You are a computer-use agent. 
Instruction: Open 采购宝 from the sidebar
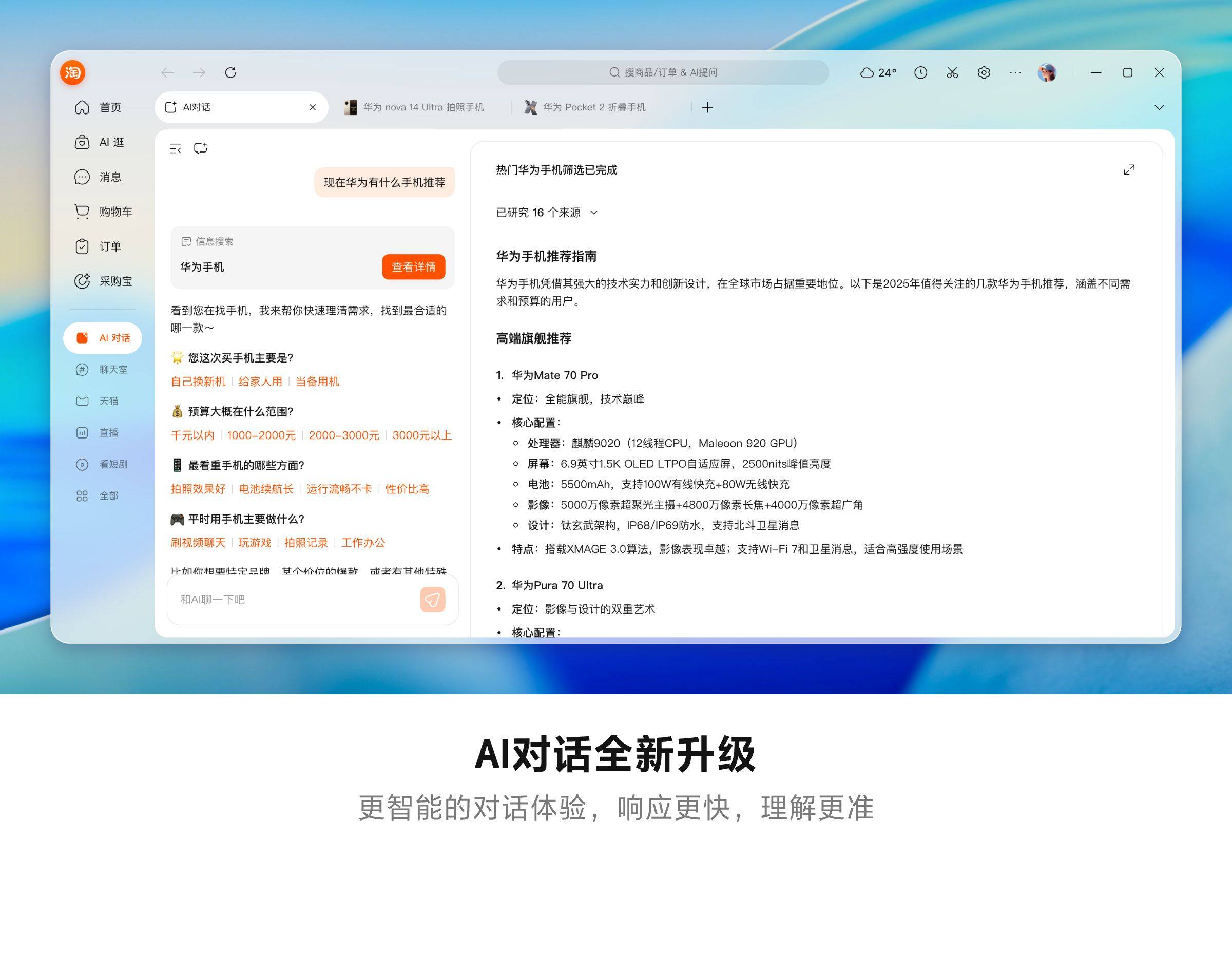click(x=104, y=281)
